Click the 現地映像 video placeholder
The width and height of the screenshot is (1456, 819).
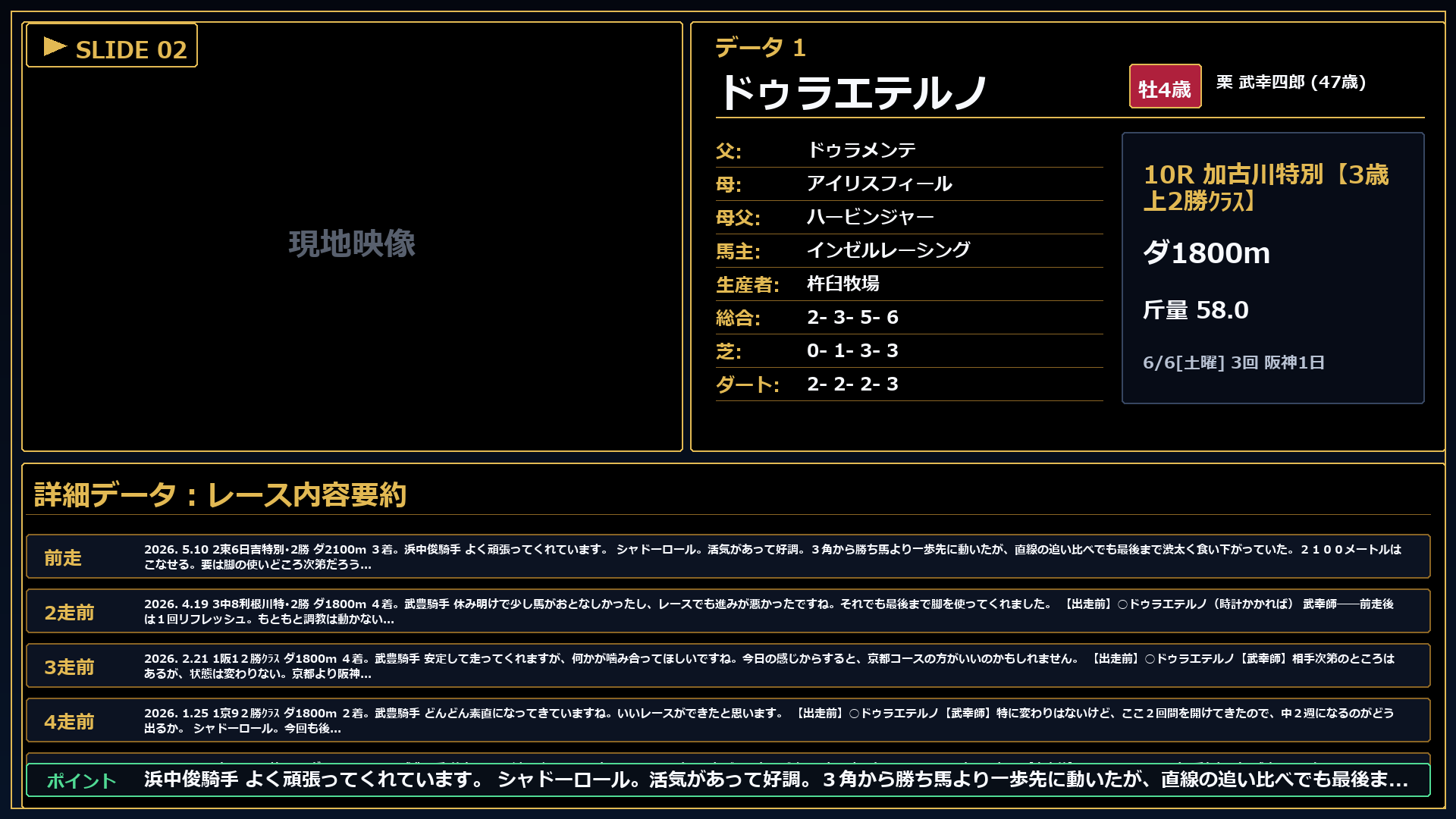pos(352,244)
